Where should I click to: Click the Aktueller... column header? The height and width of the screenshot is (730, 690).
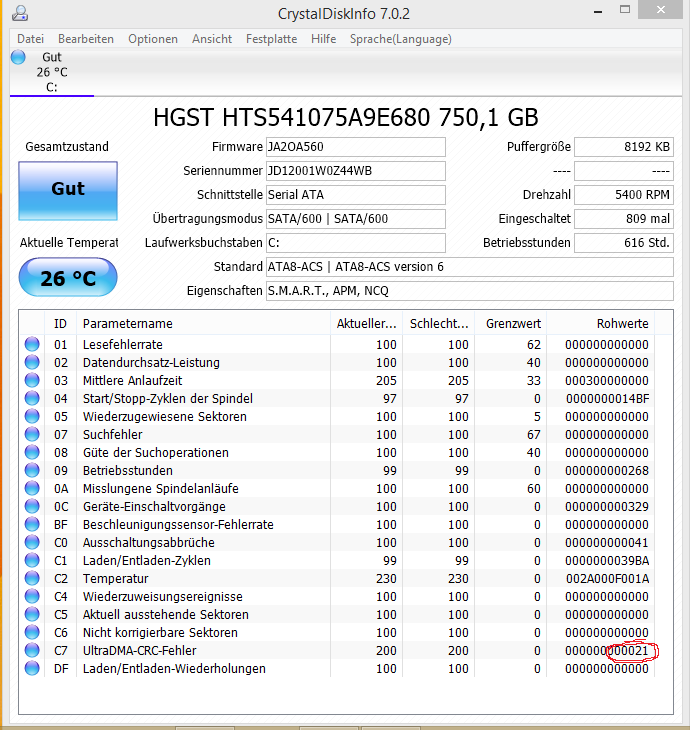366,324
